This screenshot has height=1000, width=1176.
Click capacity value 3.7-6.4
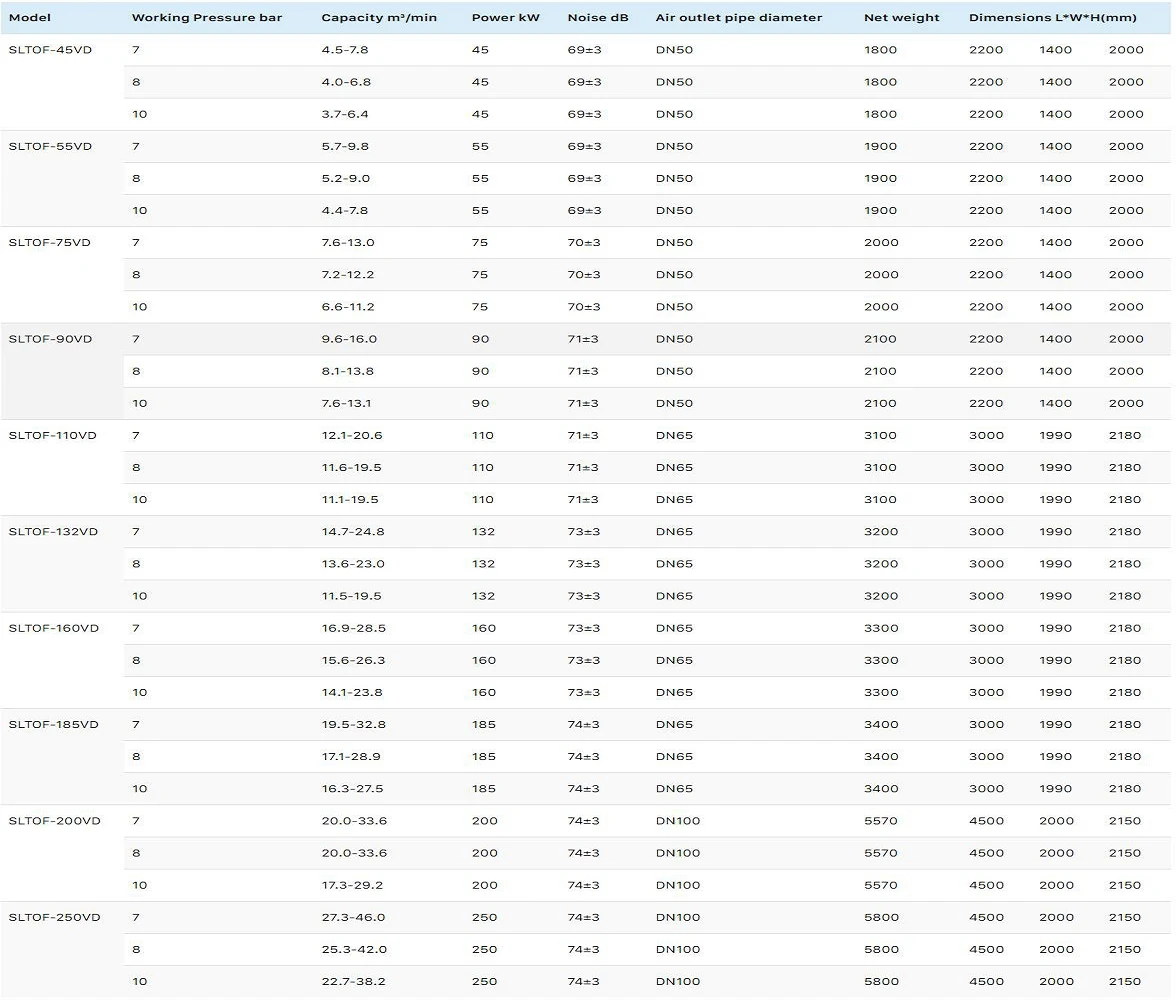coord(345,114)
